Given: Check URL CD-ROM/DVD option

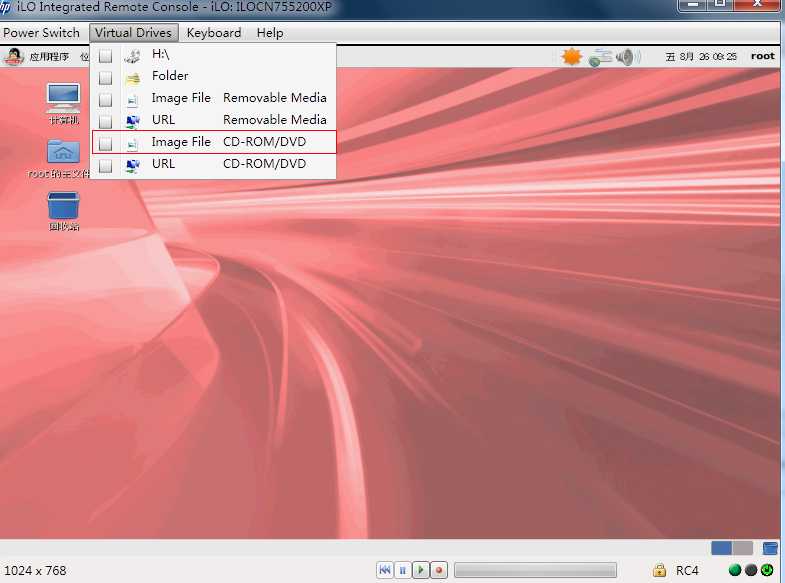Looking at the screenshot, I should [105, 166].
